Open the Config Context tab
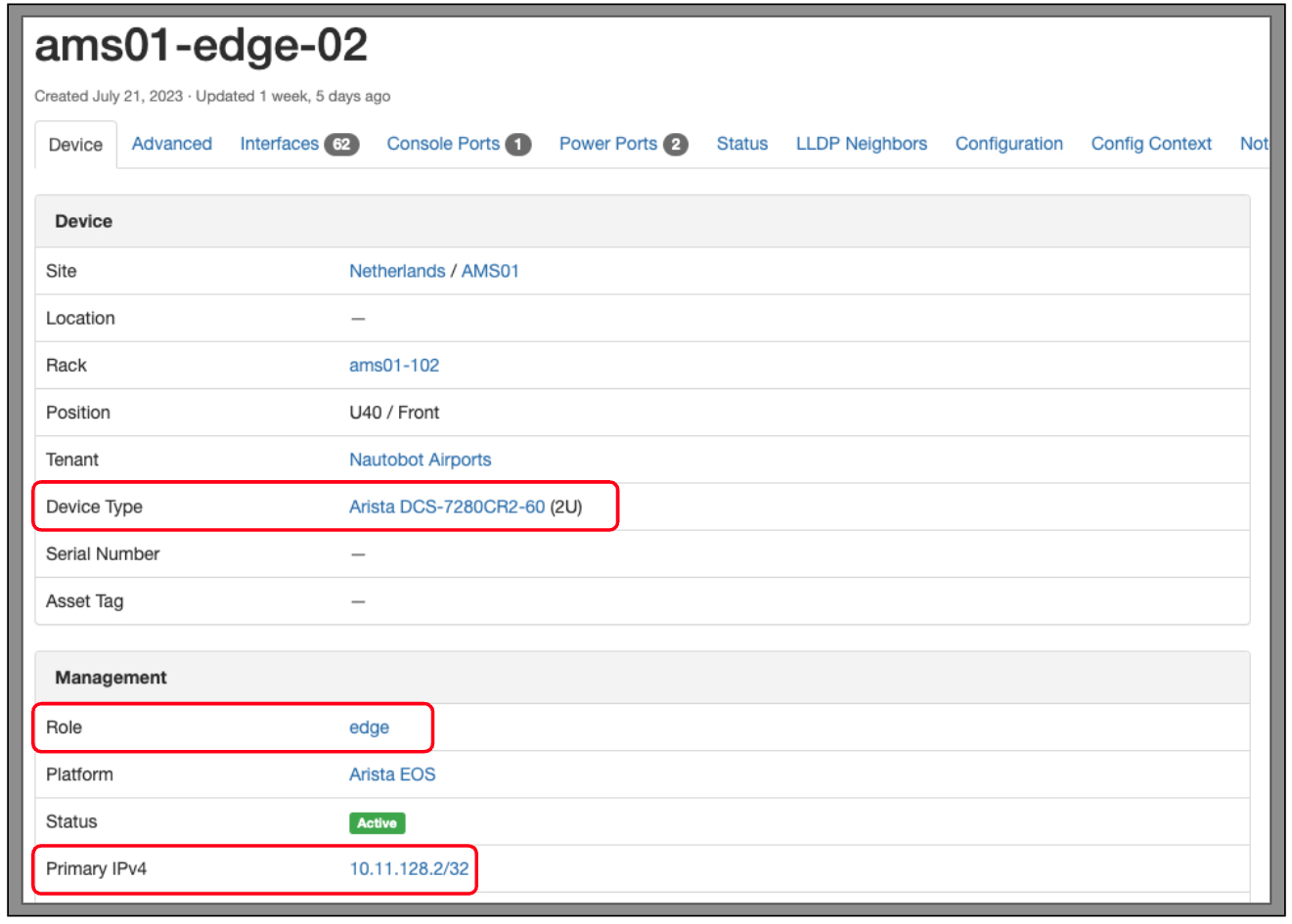 point(1151,144)
